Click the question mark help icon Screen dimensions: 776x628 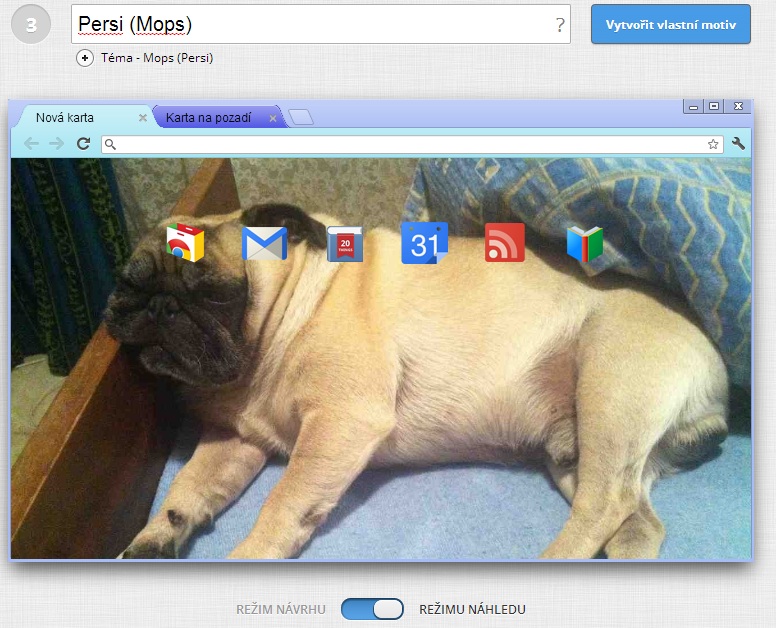560,24
